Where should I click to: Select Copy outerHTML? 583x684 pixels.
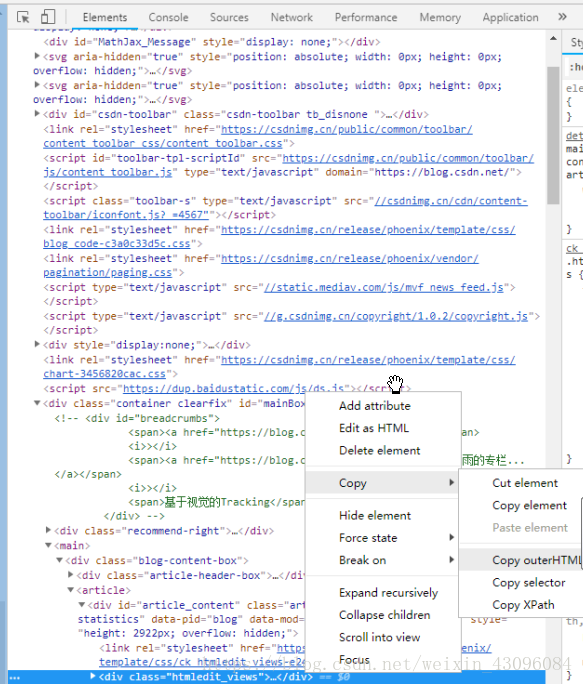point(521,560)
